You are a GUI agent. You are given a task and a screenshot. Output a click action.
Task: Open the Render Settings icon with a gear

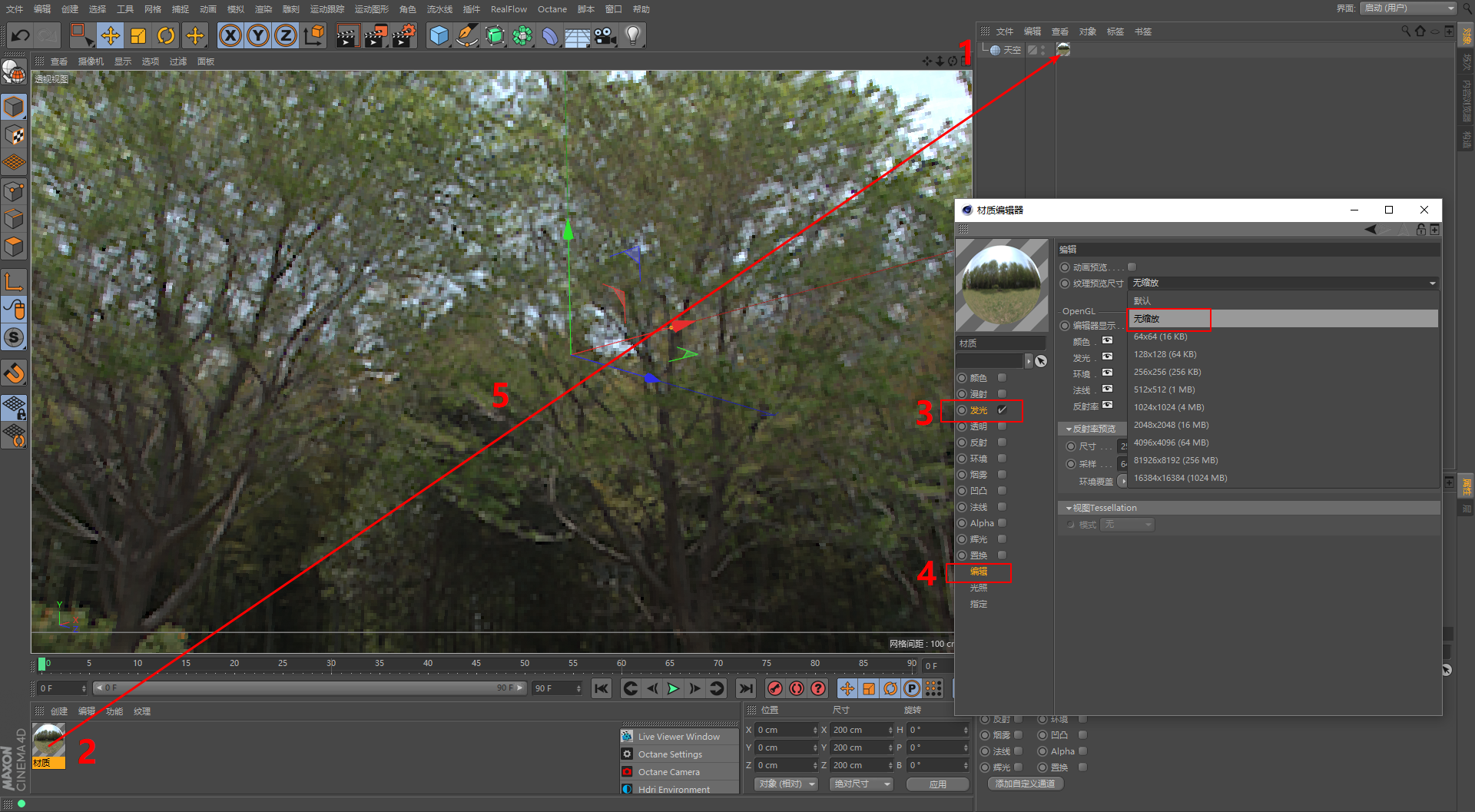click(404, 35)
